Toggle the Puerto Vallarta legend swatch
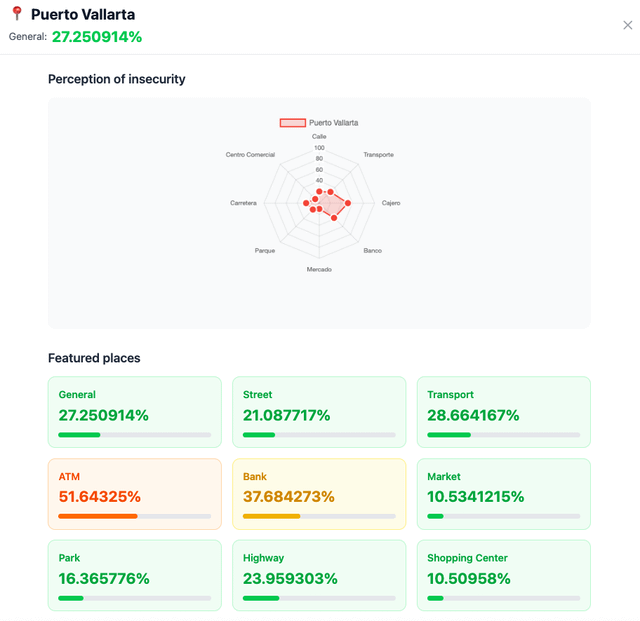This screenshot has height=621, width=640. pyautogui.click(x=292, y=122)
